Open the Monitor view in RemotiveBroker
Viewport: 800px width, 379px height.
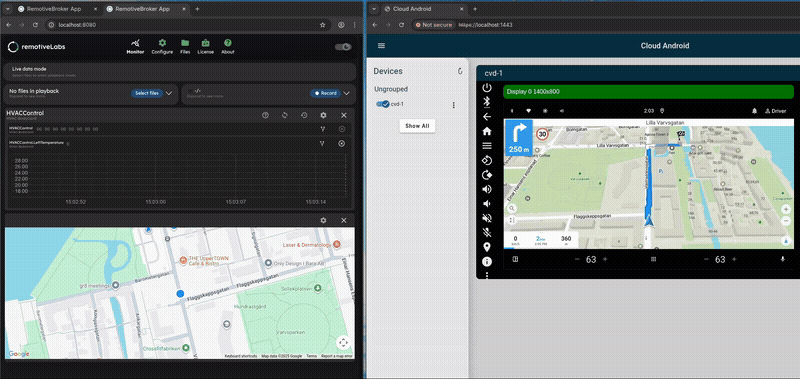click(x=135, y=46)
